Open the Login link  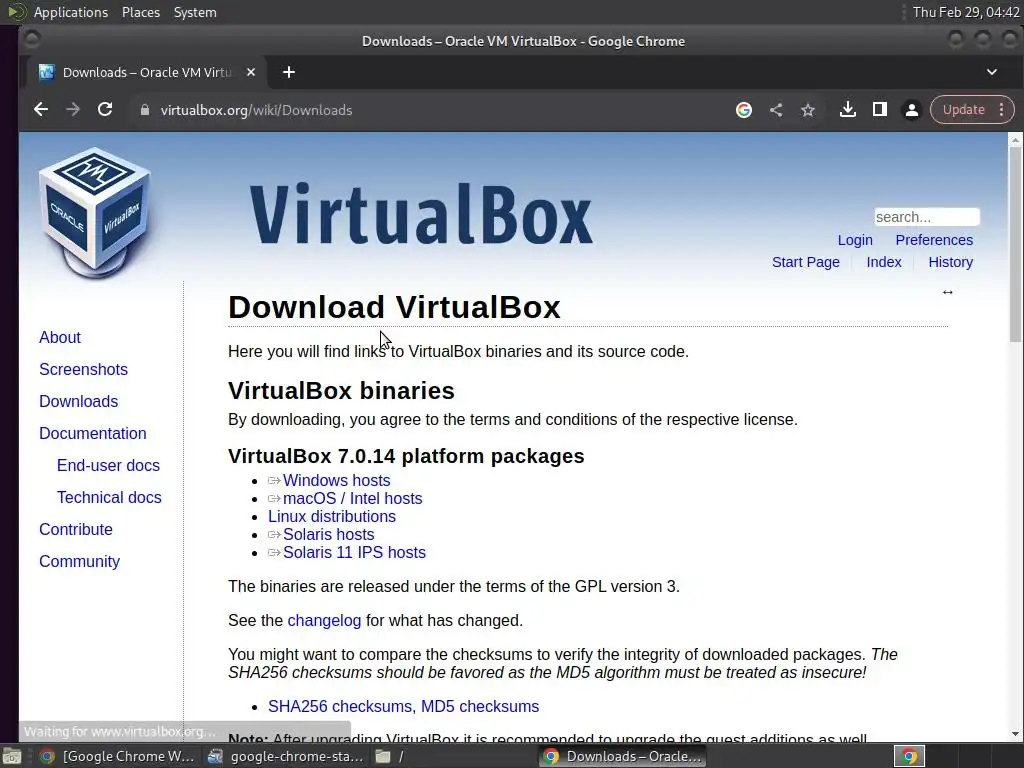pos(855,240)
